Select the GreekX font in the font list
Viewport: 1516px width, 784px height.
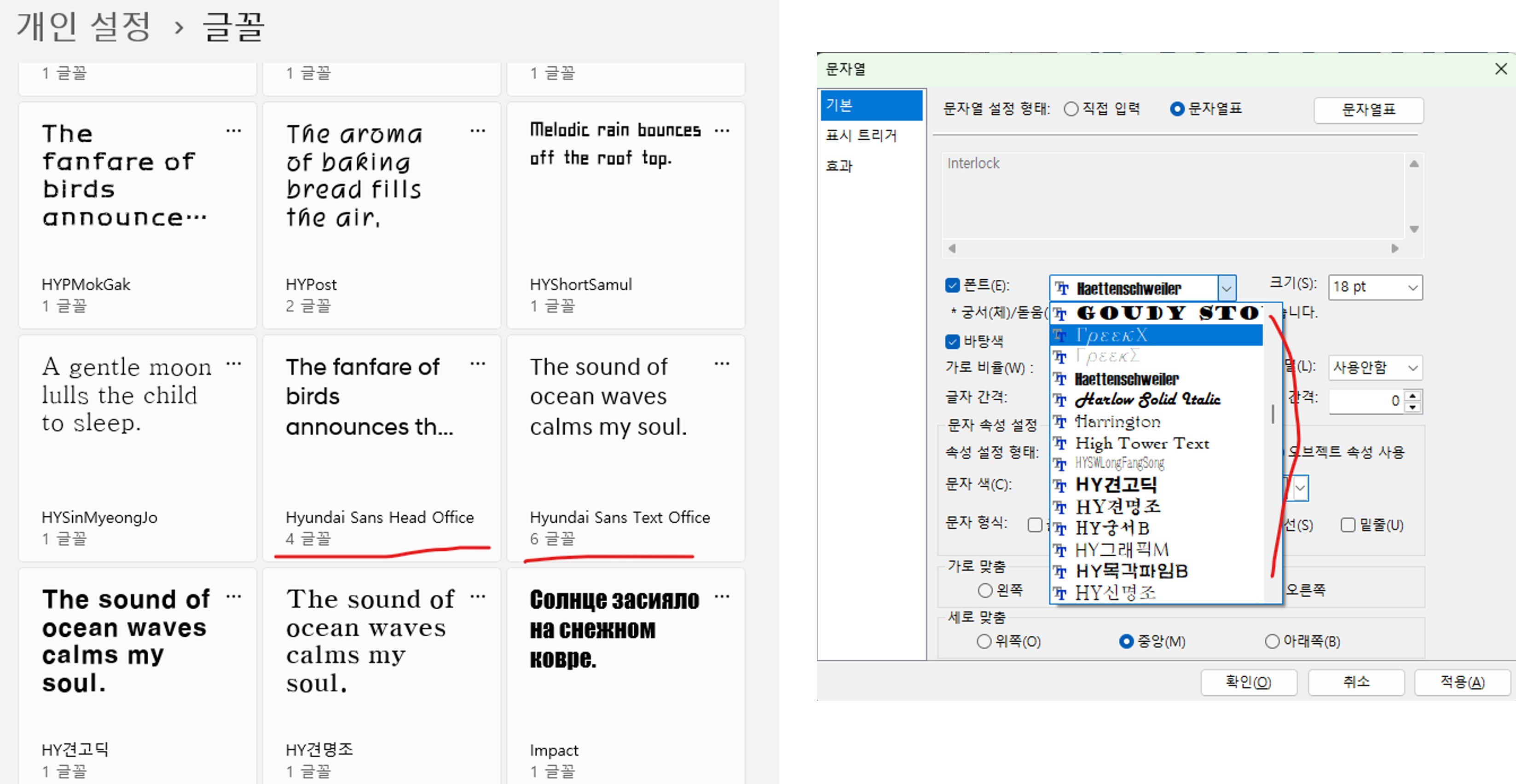(x=1110, y=334)
